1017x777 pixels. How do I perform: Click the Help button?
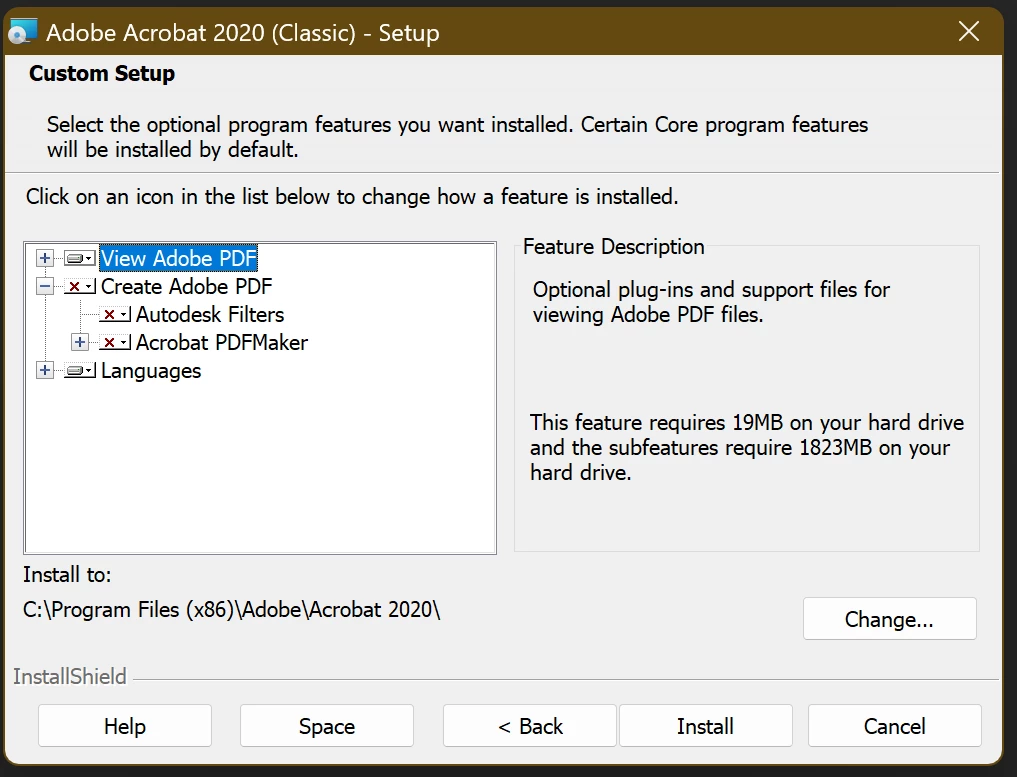125,726
